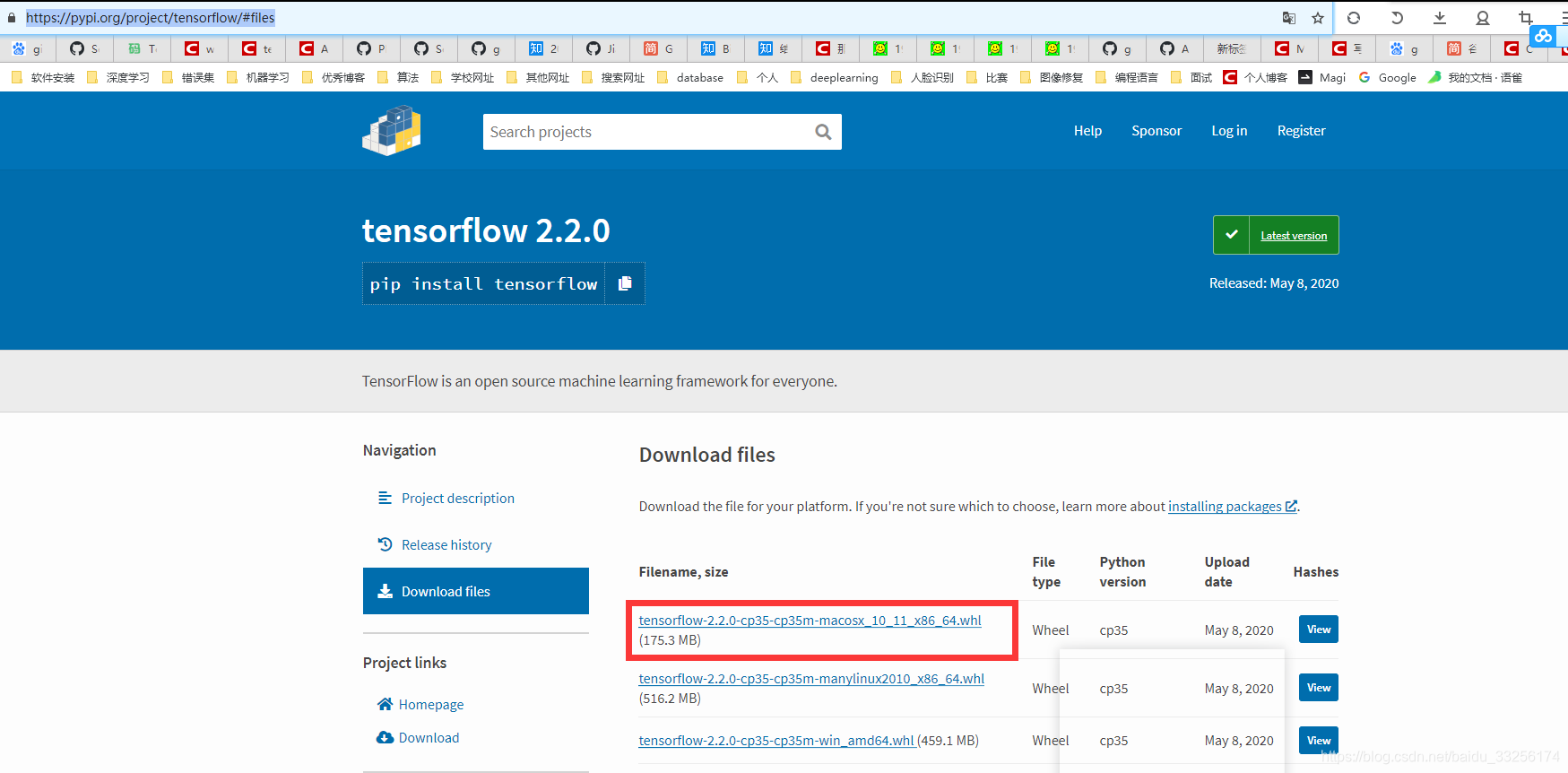Download the win_amd64 wheel file
The image size is (1568, 773).
(x=776, y=741)
